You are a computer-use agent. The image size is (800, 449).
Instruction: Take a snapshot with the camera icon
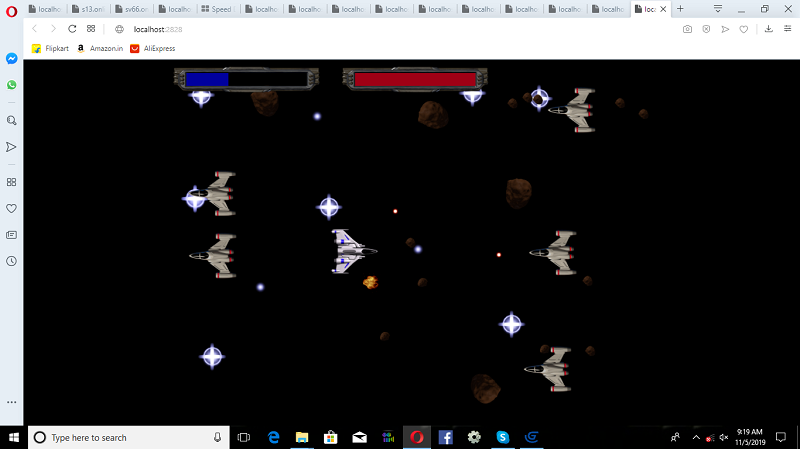(x=687, y=29)
